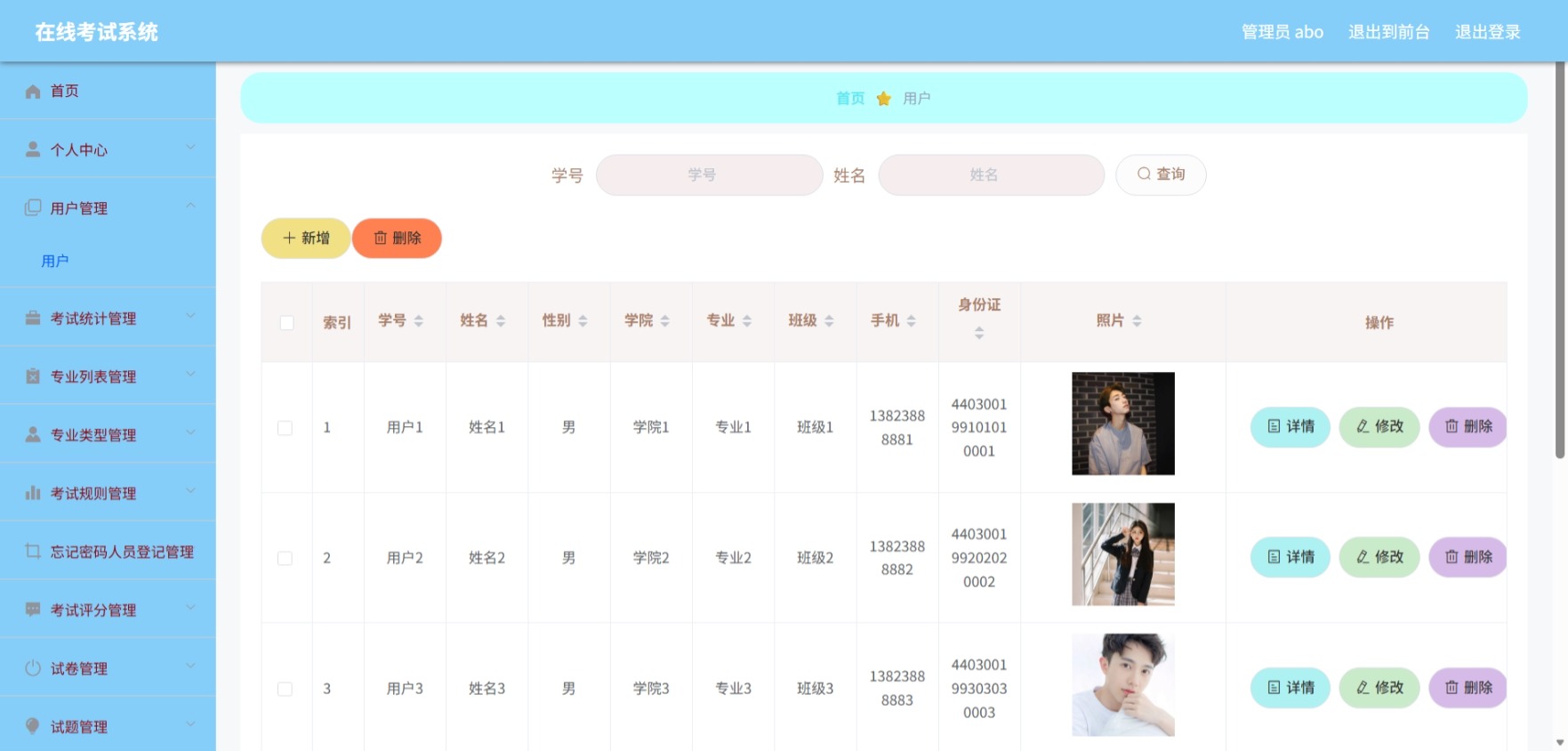Click the clipboard icon for 专业列表管理
The width and height of the screenshot is (1568, 751).
33,376
